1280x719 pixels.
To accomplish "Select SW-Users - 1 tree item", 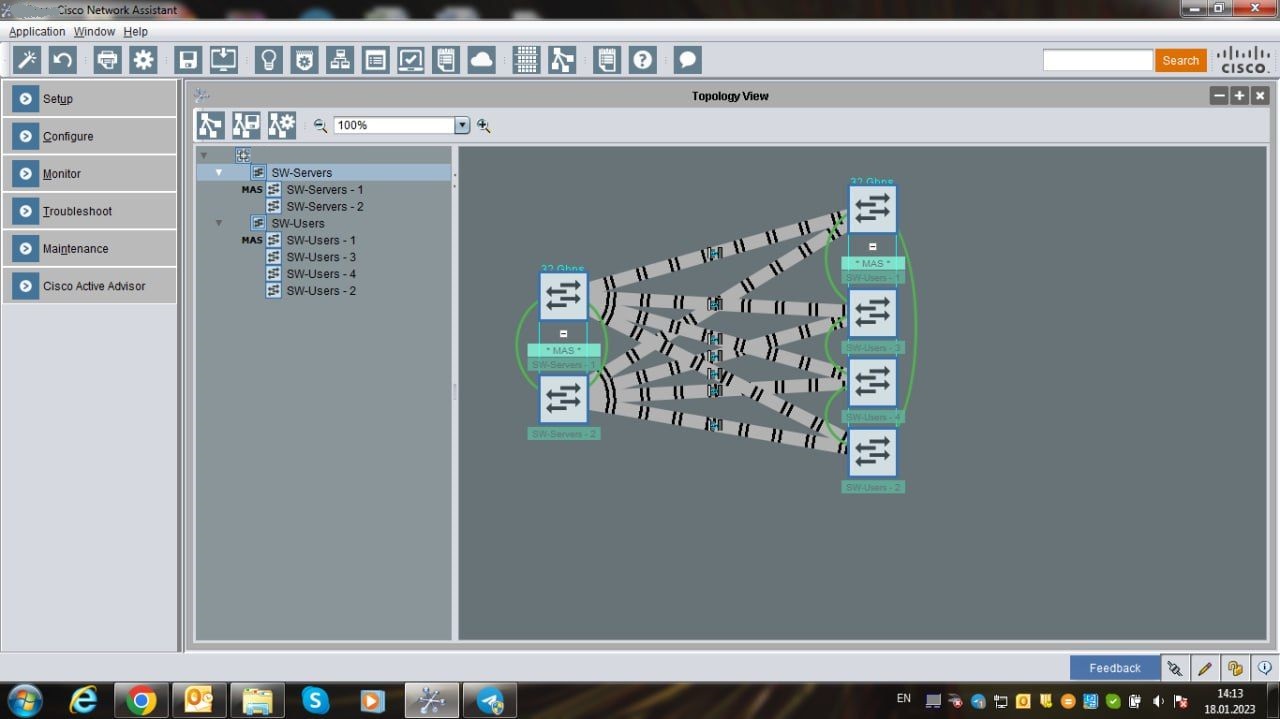I will 320,241.
